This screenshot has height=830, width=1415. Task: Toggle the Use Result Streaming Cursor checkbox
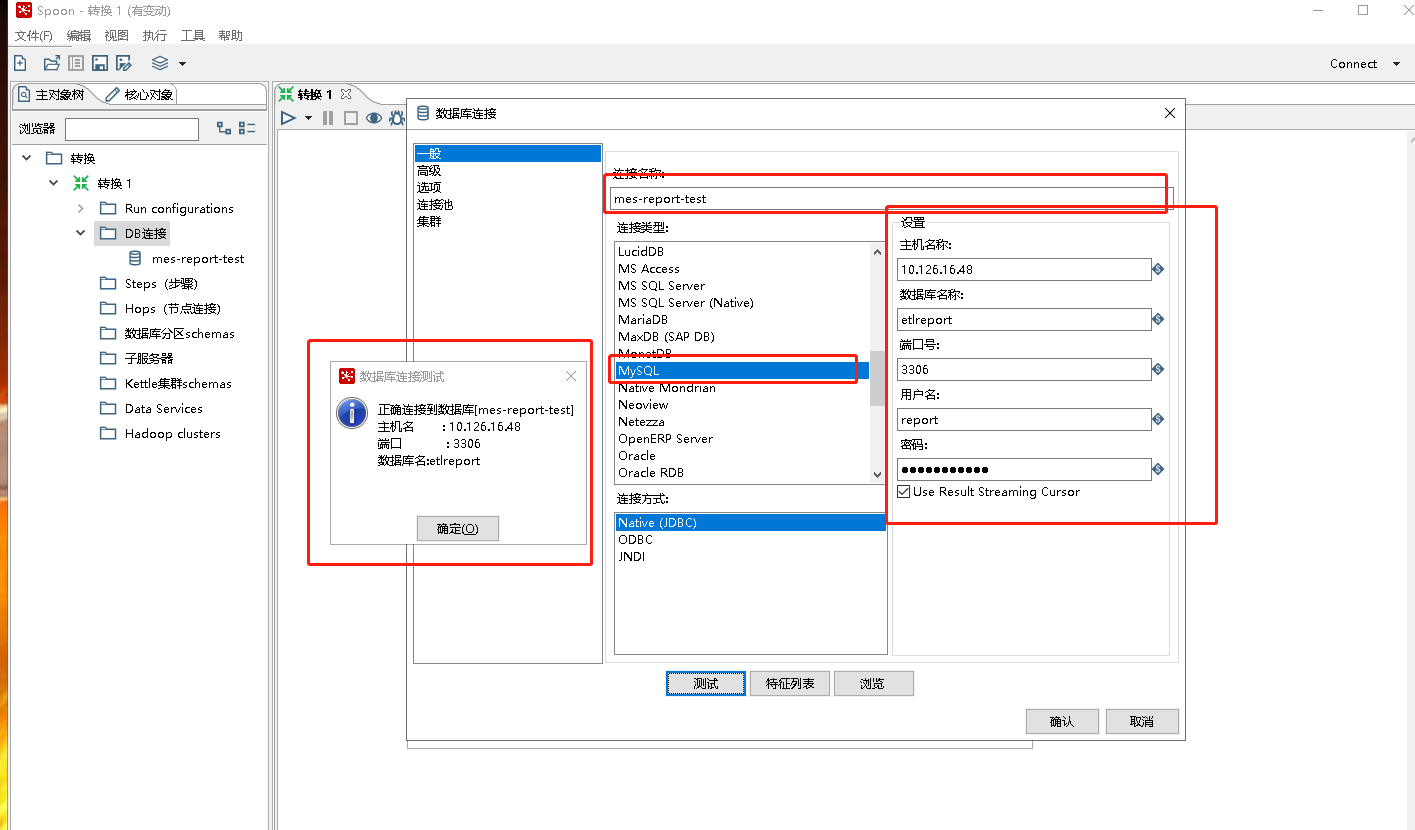click(x=904, y=492)
